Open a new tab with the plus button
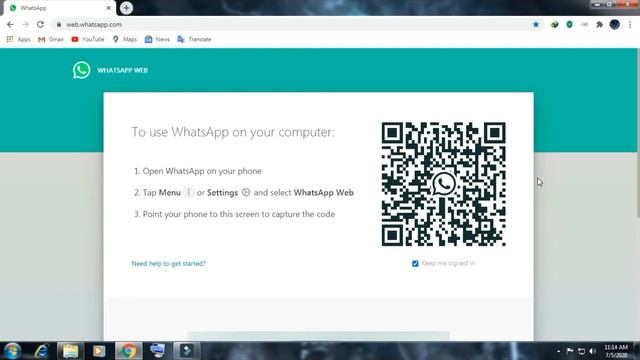 (126, 8)
